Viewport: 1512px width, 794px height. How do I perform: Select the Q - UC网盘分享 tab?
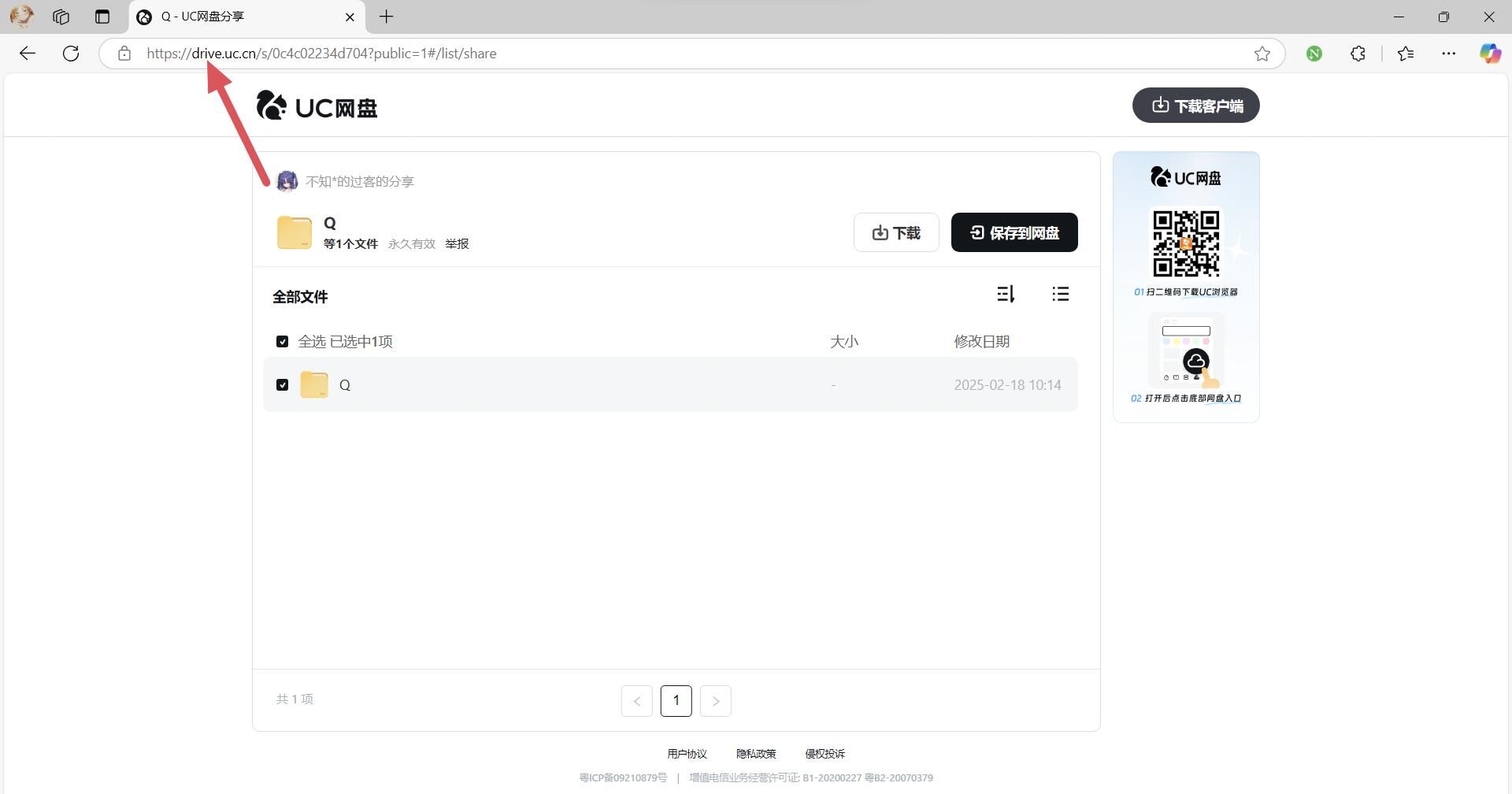click(236, 17)
